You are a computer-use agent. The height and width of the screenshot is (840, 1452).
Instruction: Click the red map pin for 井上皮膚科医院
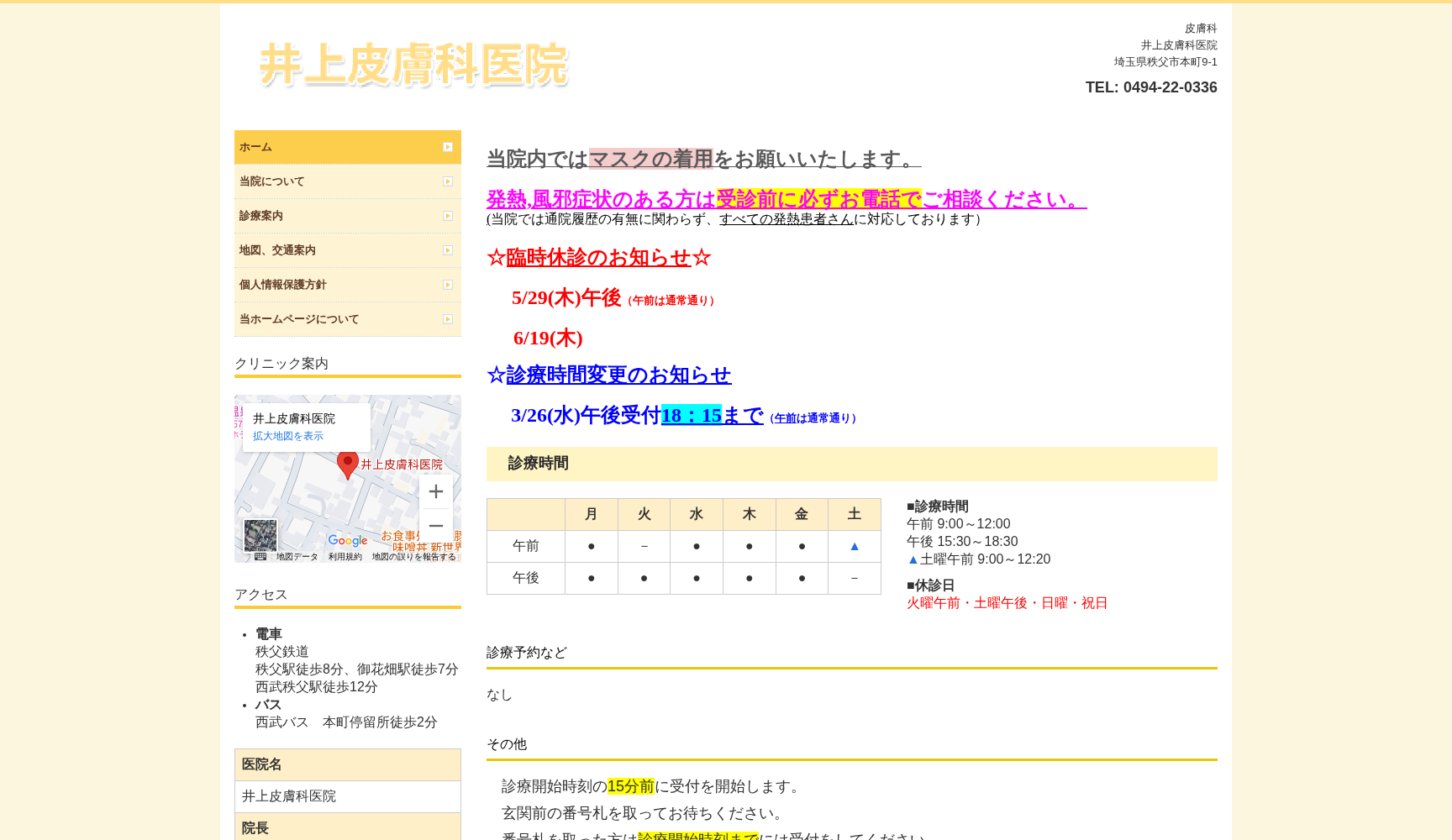tap(348, 463)
